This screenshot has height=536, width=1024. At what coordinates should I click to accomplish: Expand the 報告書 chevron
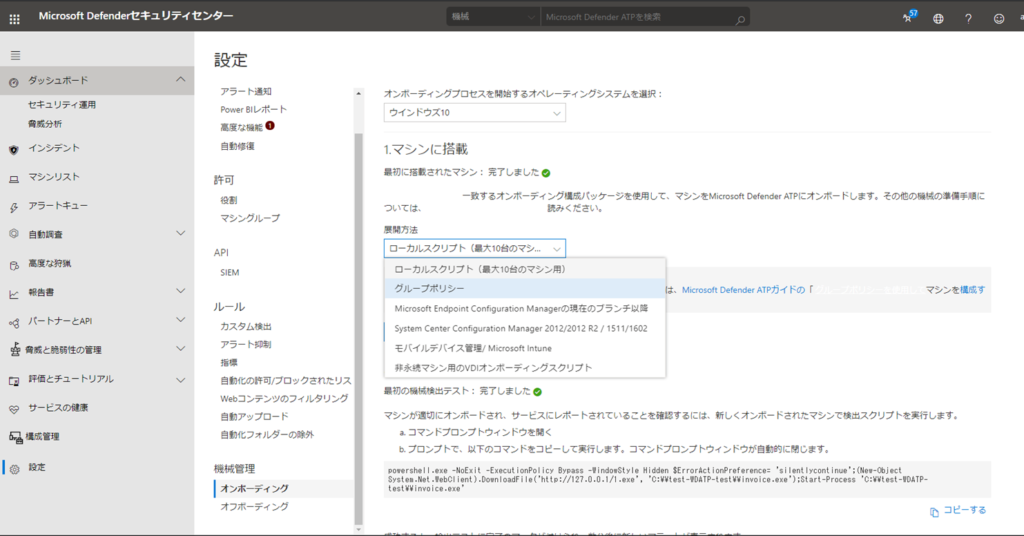pos(180,291)
